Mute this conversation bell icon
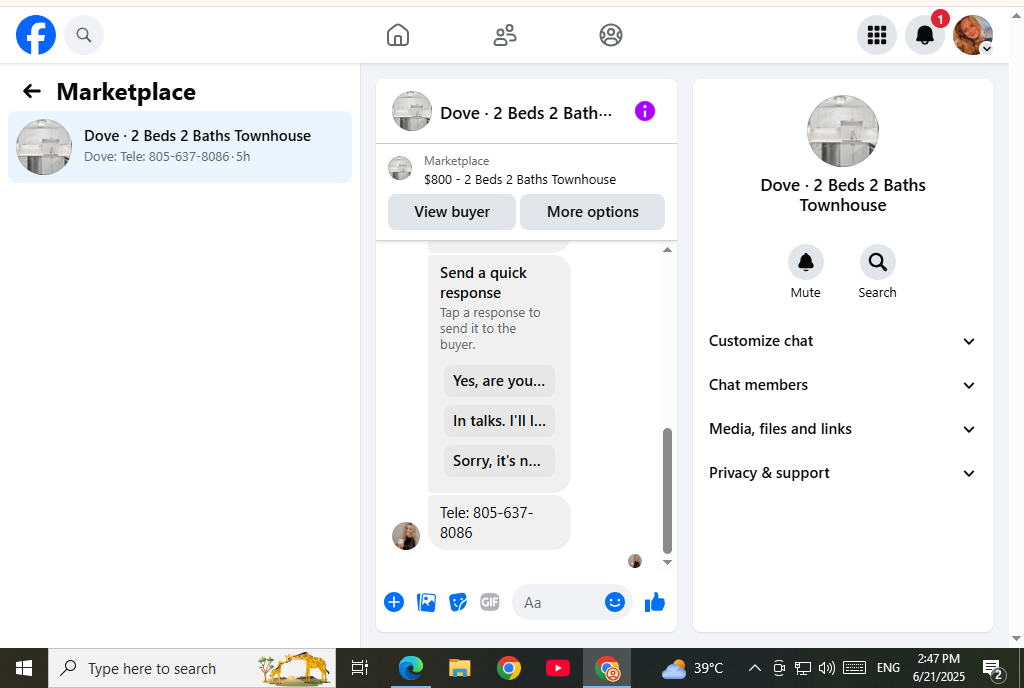Viewport: 1024px width, 688px height. click(805, 262)
